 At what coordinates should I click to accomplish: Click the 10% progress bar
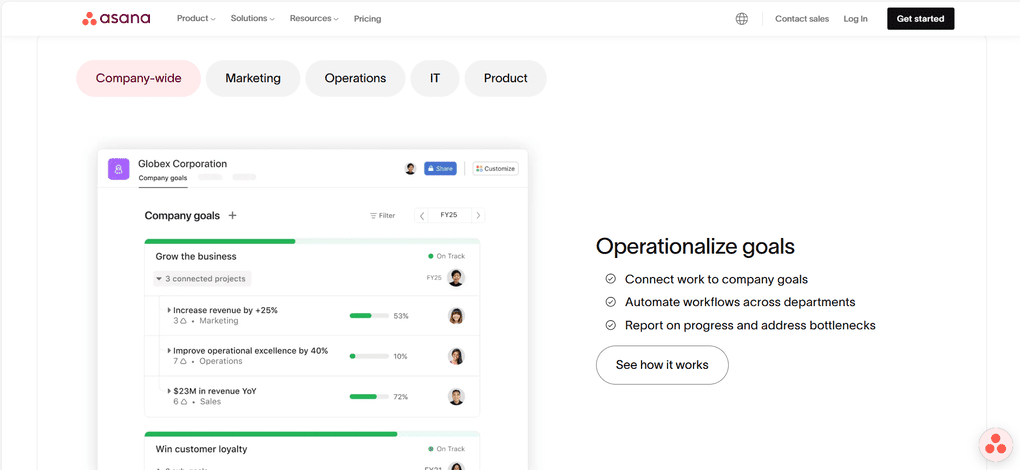(x=369, y=356)
